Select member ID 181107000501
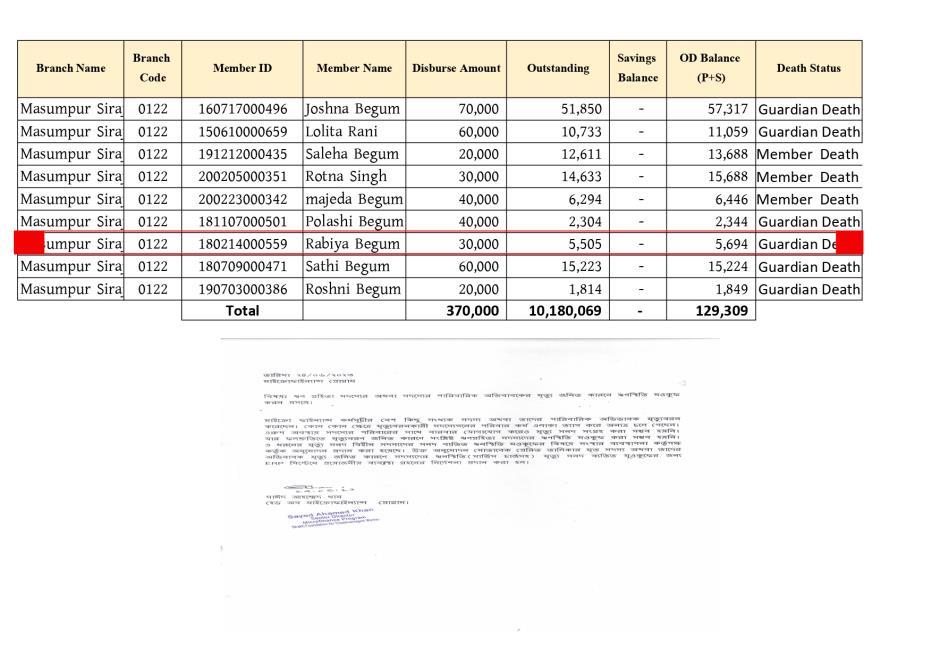 (243, 222)
